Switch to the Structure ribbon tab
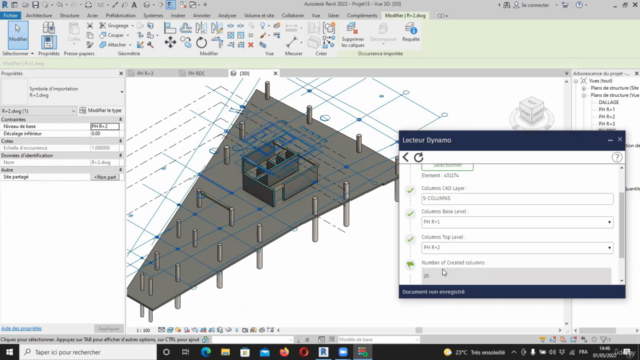 click(69, 16)
